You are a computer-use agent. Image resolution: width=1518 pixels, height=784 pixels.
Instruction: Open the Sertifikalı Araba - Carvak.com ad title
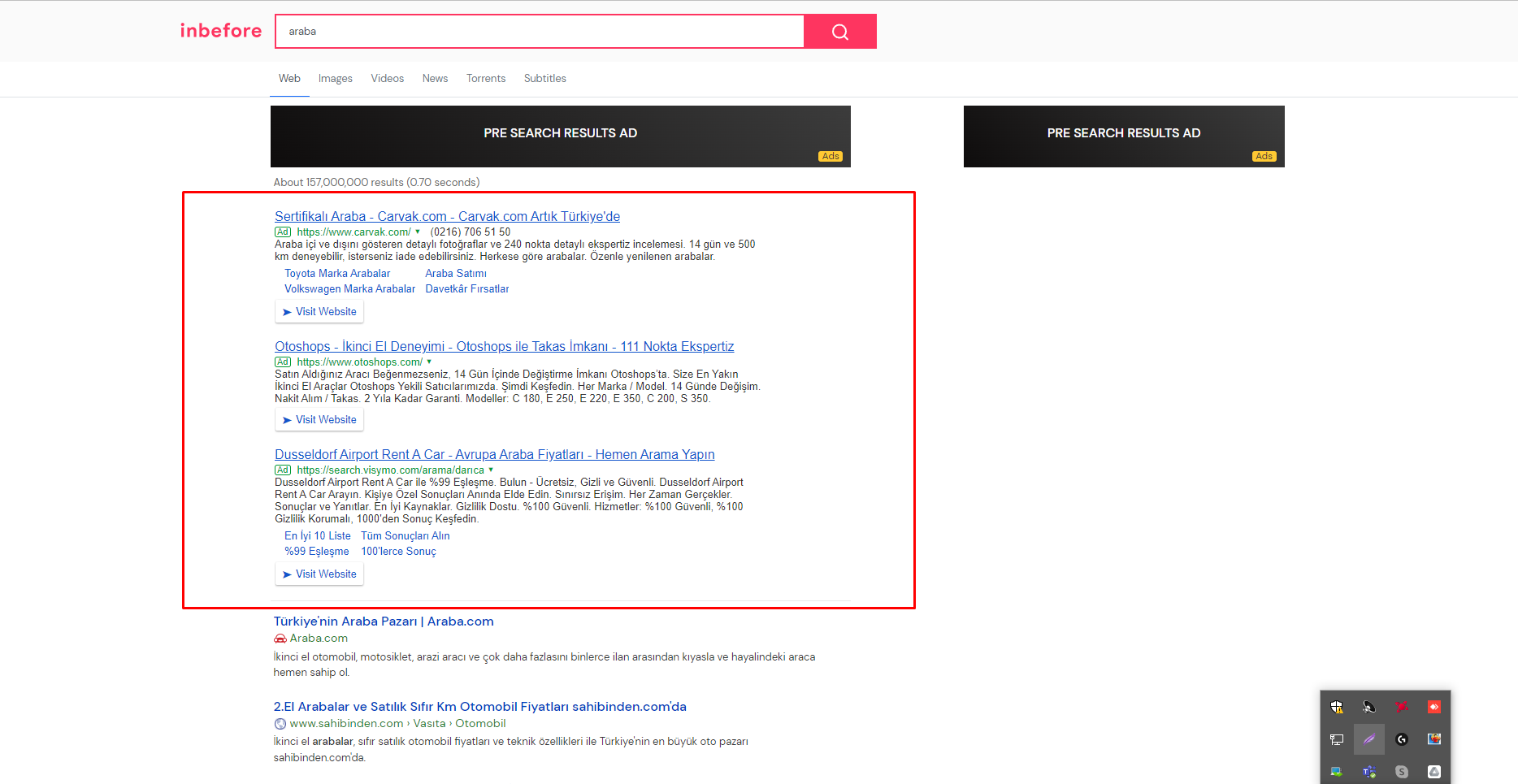point(447,217)
